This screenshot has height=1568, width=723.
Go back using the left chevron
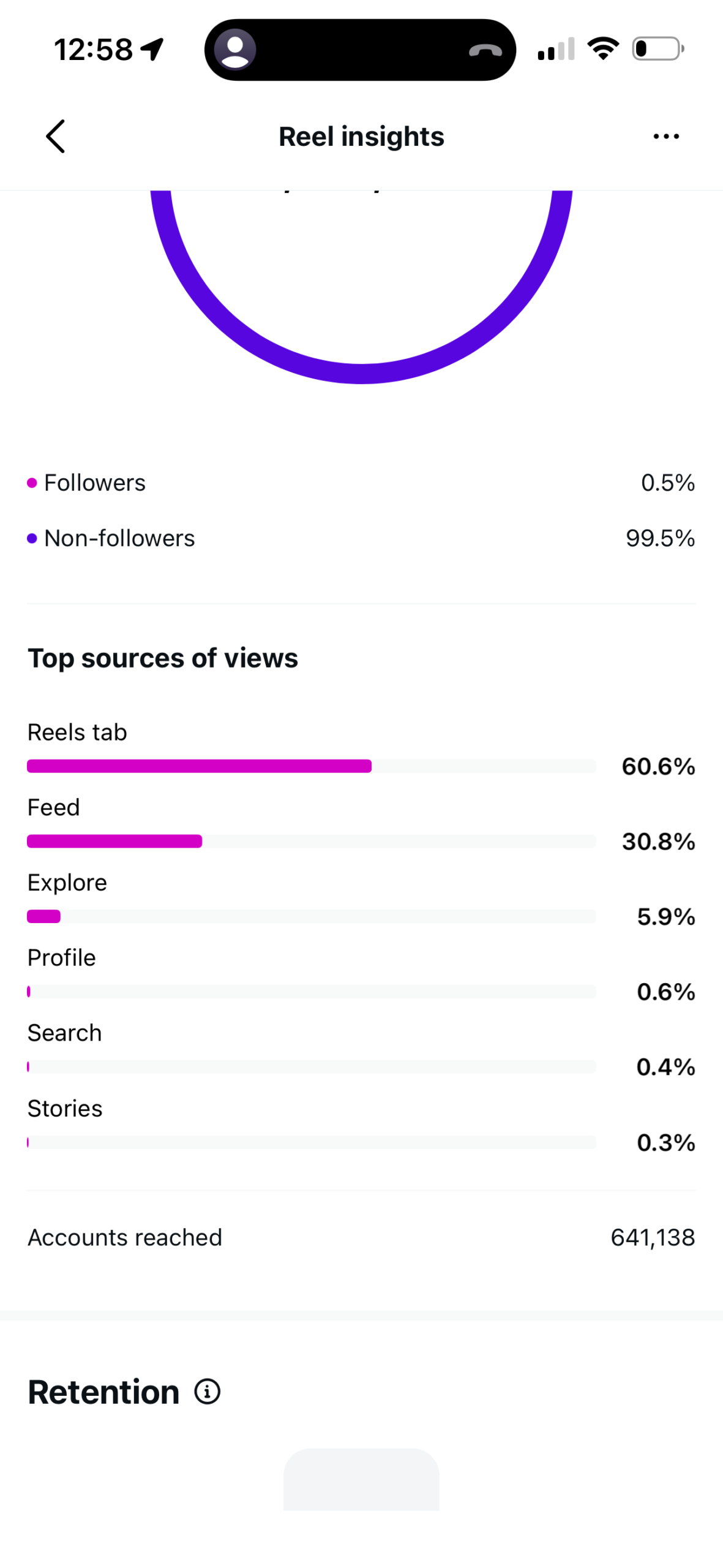[x=55, y=136]
